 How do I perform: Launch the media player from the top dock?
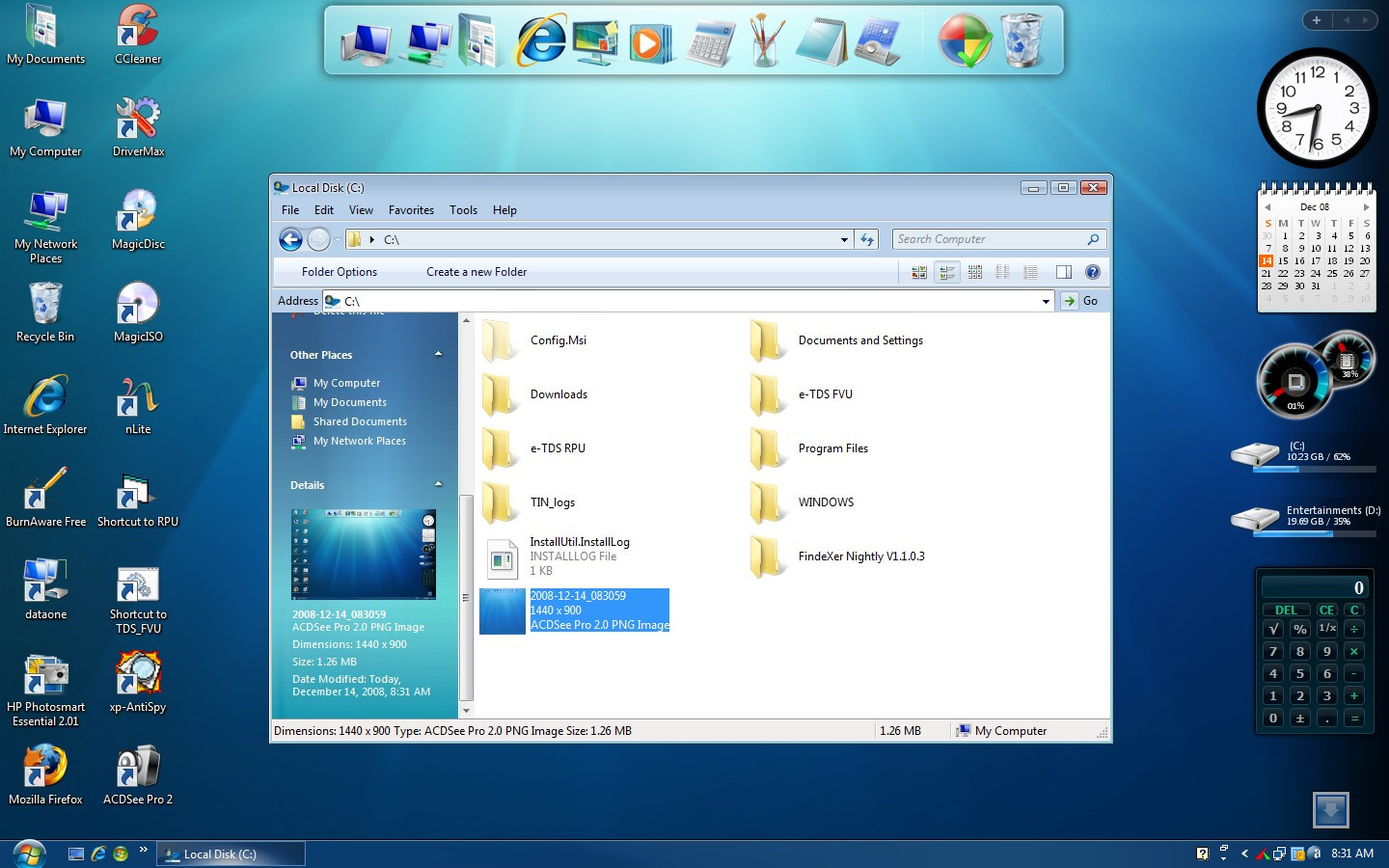tap(649, 43)
